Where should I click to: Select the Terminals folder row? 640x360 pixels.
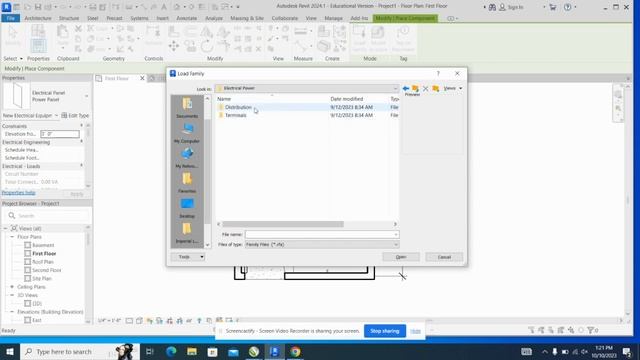[x=307, y=115]
